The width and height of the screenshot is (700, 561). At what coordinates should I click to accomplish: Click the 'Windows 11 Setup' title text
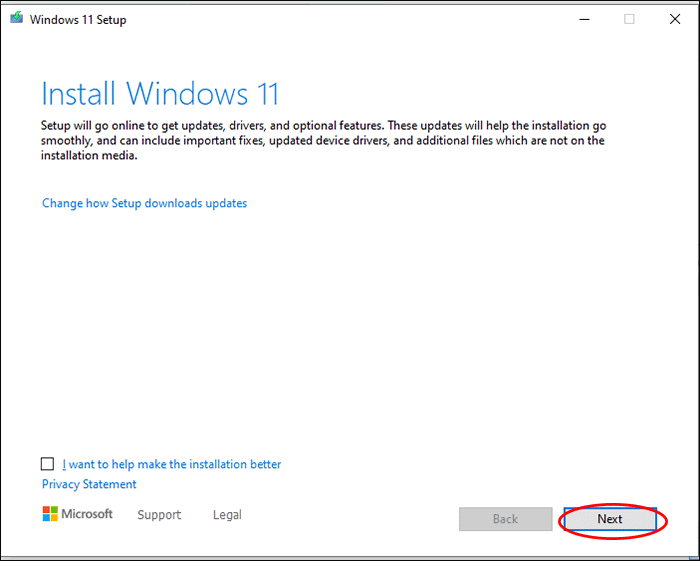tap(78, 20)
